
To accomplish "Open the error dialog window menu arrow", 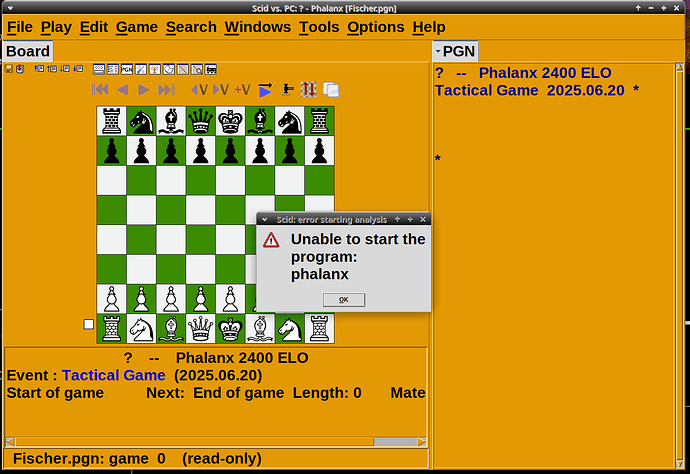I will click(x=264, y=219).
